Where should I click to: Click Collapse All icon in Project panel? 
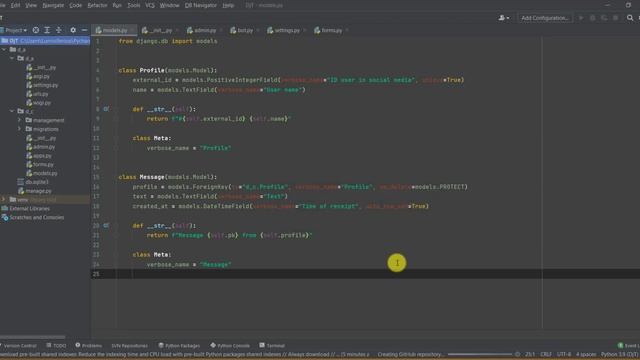tap(59, 30)
